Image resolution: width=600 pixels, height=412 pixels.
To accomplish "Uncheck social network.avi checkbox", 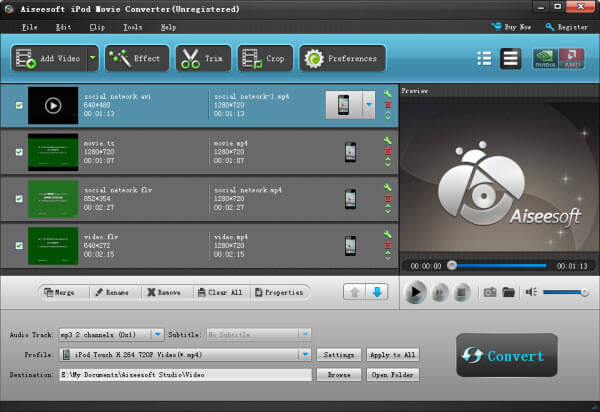I will 19,105.
